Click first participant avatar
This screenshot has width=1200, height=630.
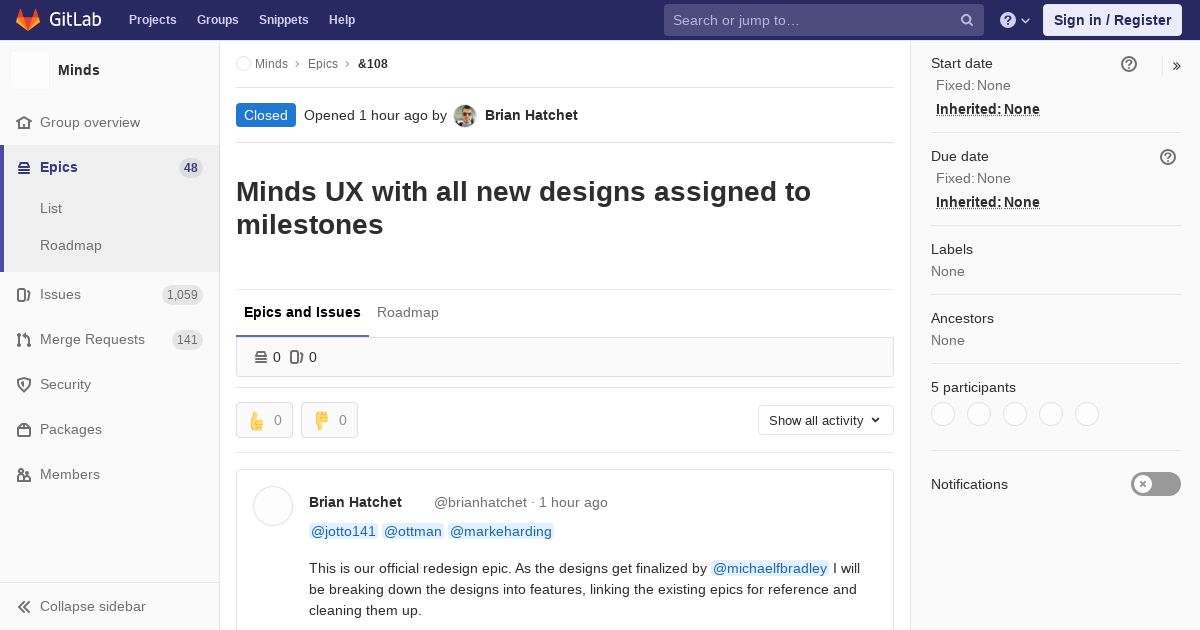(x=943, y=414)
